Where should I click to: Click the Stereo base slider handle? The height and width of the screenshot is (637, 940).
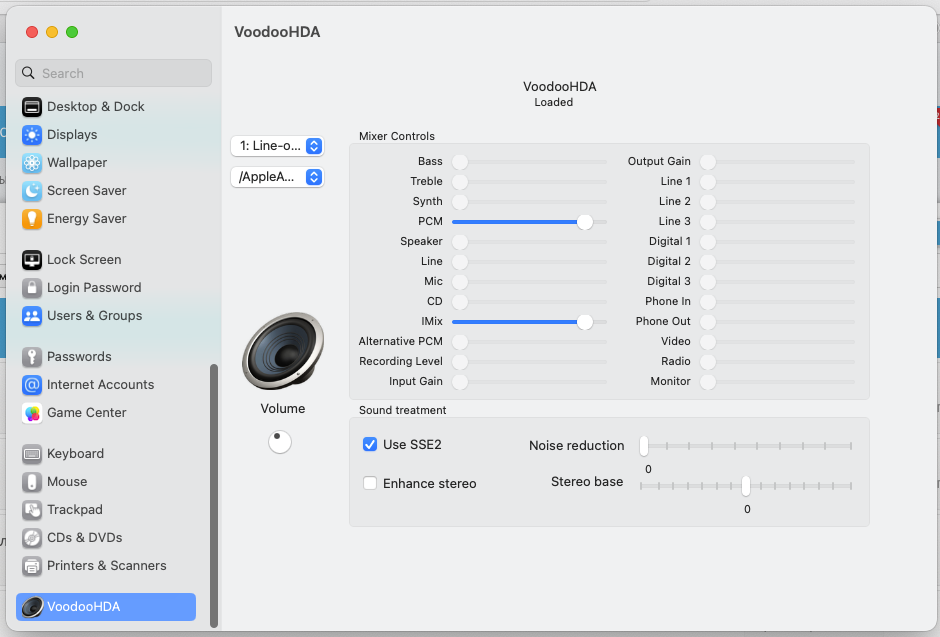click(746, 486)
